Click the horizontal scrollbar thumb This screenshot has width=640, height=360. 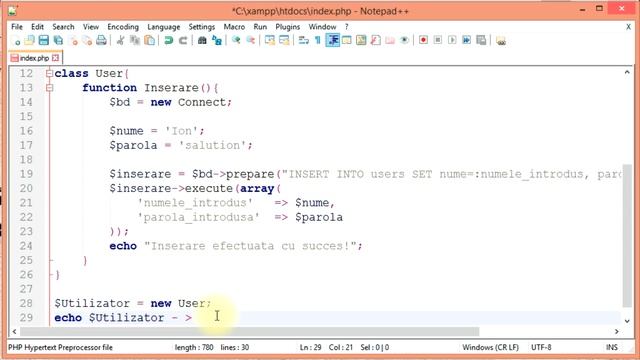click(249, 331)
